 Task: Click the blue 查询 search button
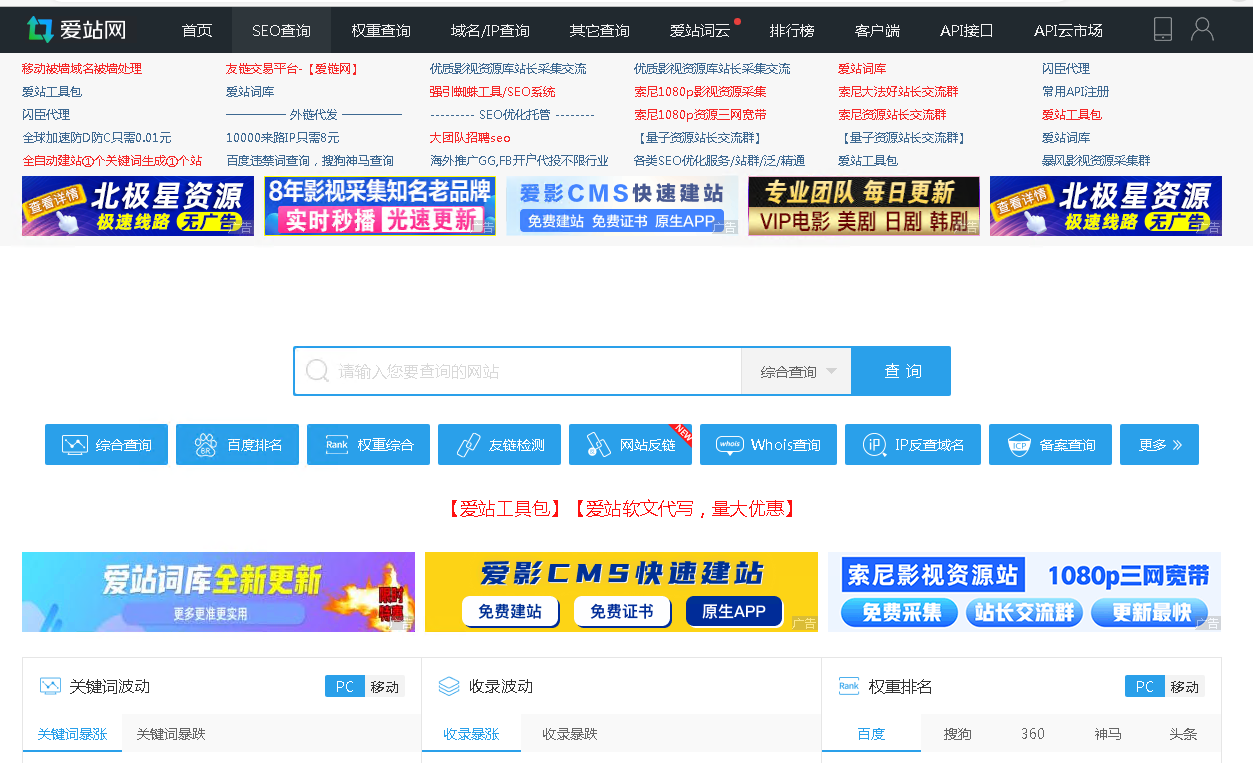point(900,370)
